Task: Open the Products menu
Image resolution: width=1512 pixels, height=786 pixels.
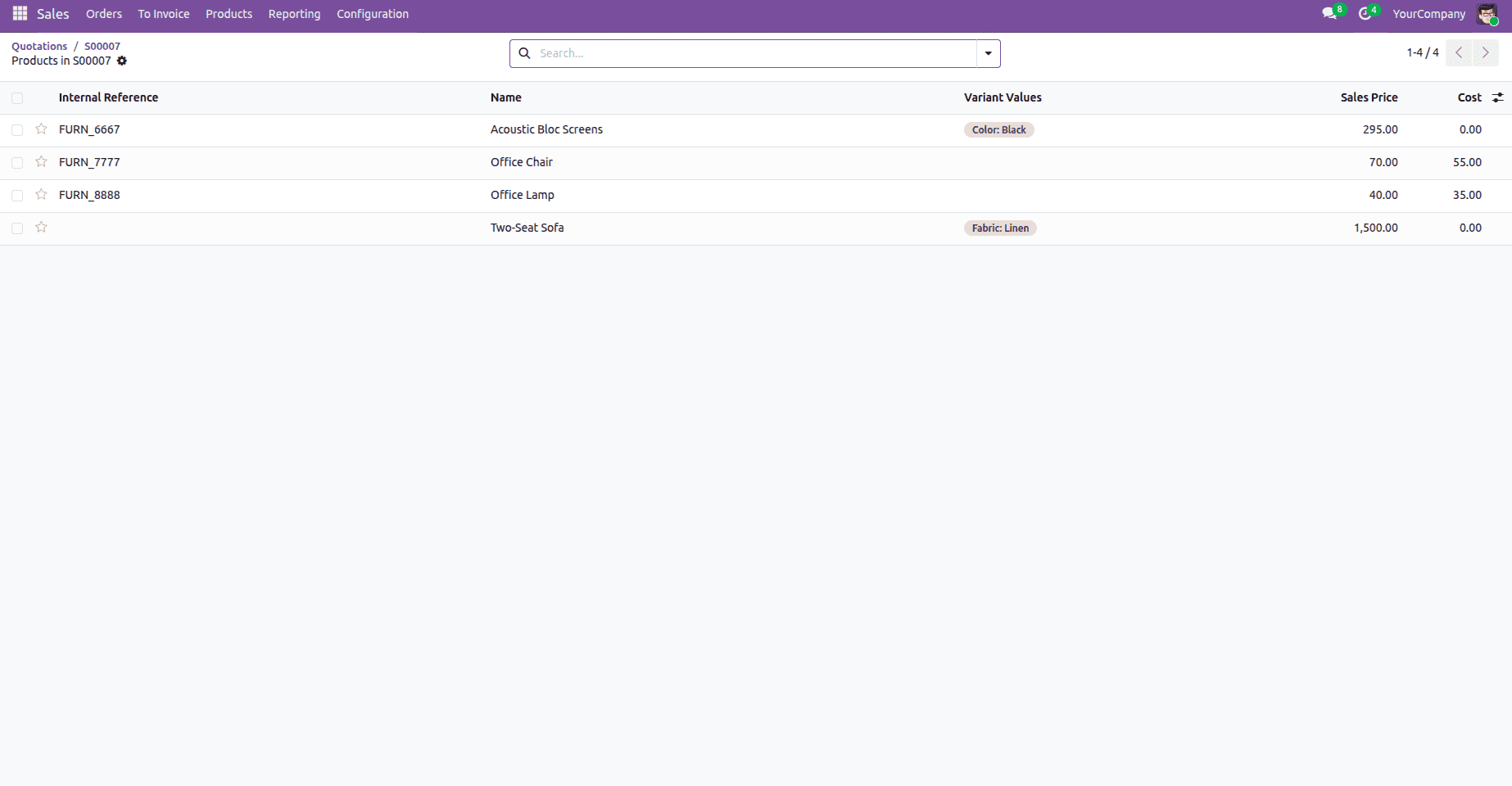Action: click(x=229, y=14)
